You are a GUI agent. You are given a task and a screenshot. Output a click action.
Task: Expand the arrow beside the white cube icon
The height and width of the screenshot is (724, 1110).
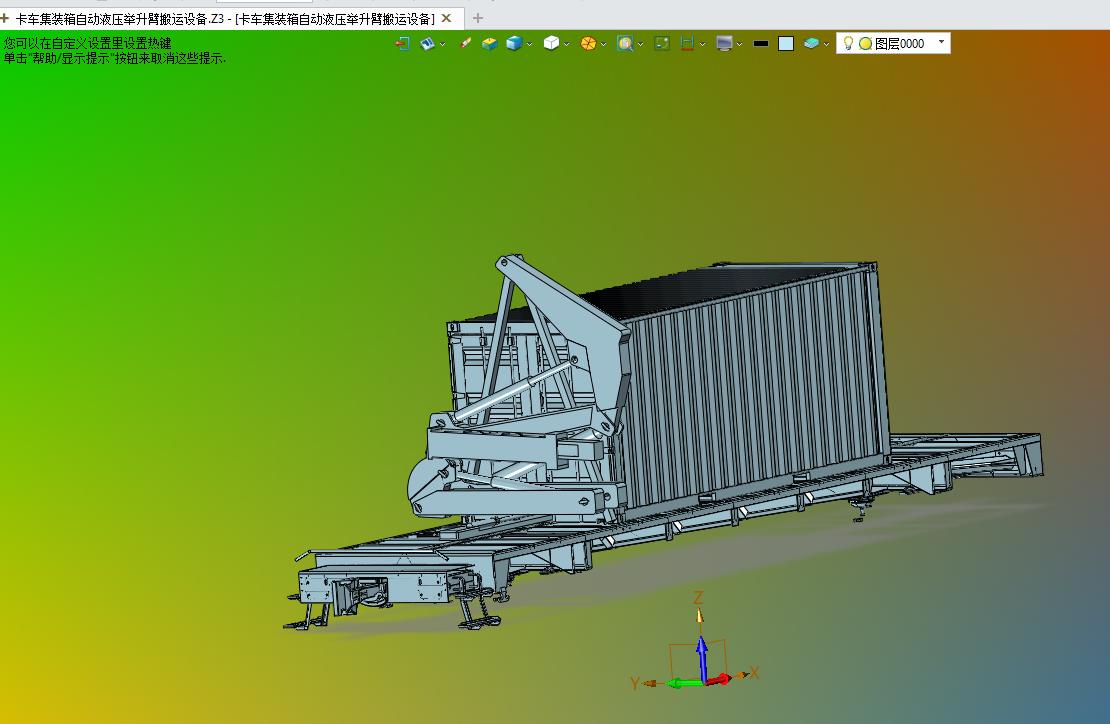tap(567, 45)
